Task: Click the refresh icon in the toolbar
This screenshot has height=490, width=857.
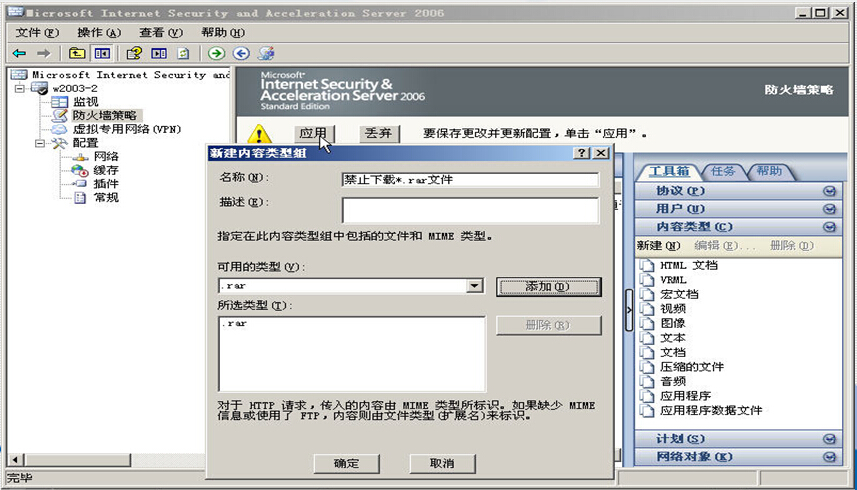Action: [x=183, y=53]
